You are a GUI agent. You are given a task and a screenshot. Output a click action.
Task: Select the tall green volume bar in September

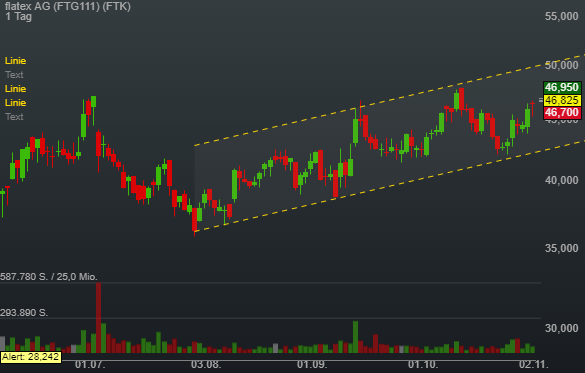pos(355,337)
